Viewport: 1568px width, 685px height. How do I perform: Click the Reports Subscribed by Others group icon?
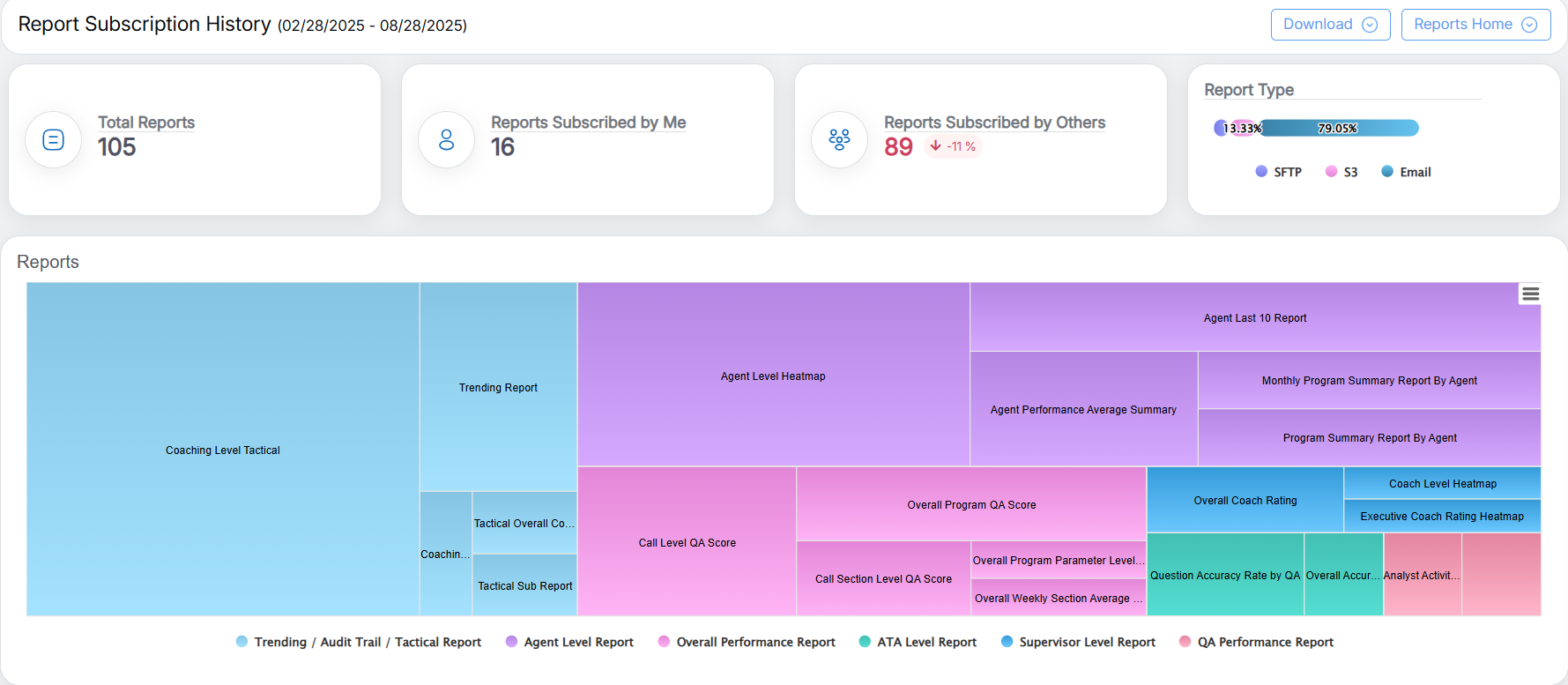click(x=839, y=139)
